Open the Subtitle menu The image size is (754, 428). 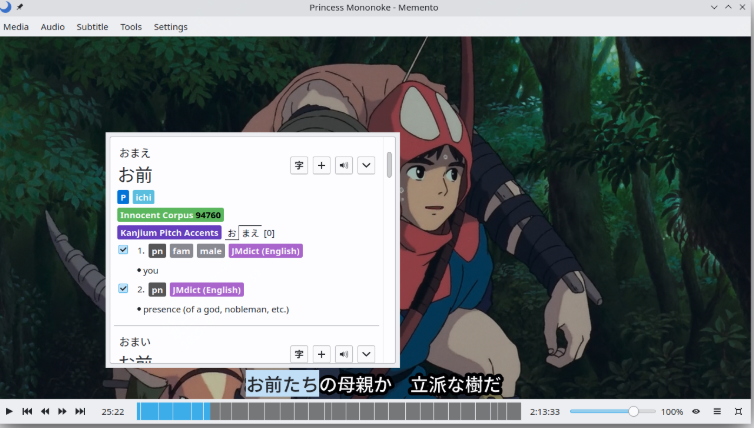(x=92, y=27)
